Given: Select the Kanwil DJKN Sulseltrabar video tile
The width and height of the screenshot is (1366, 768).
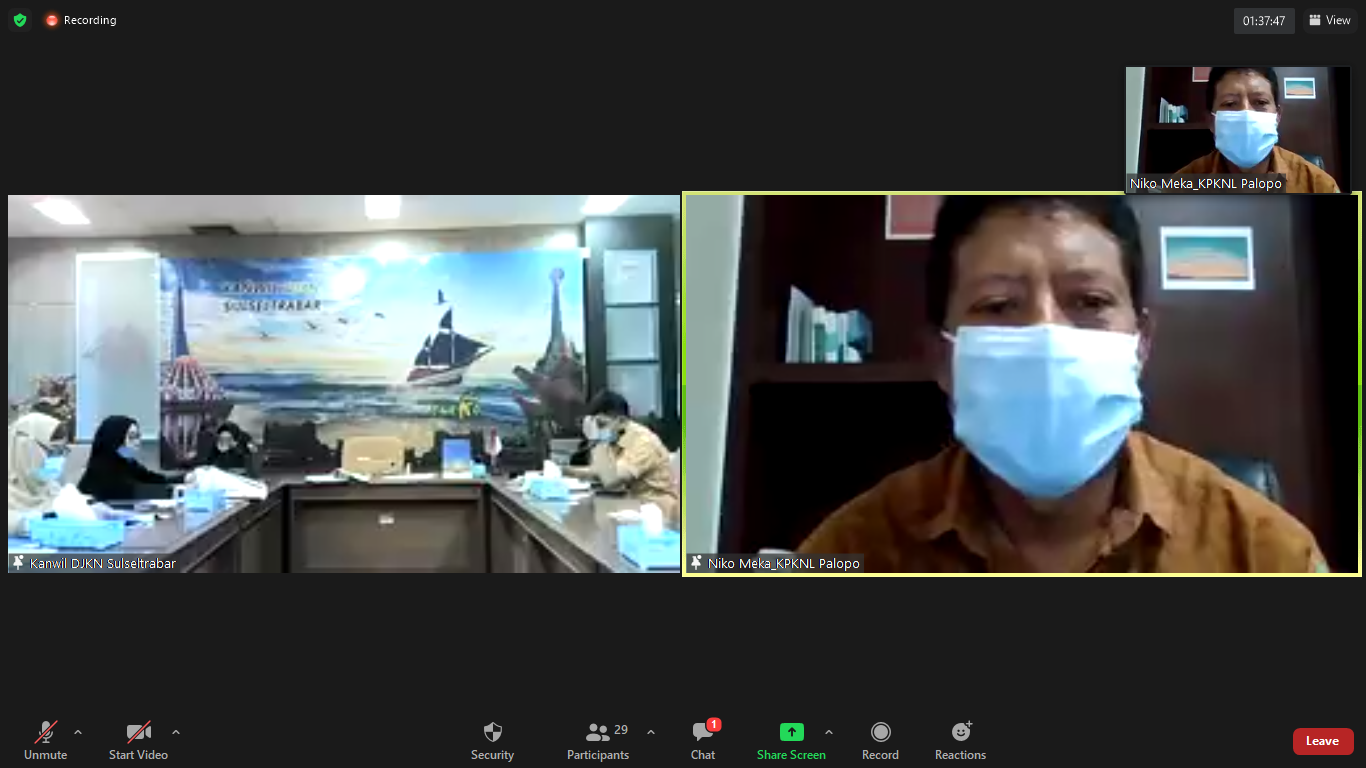Looking at the screenshot, I should coord(344,383).
